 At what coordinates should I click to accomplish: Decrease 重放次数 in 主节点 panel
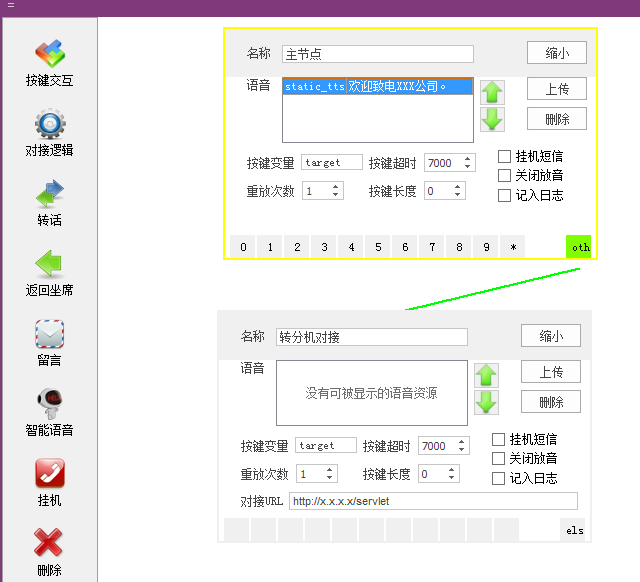click(x=336, y=195)
